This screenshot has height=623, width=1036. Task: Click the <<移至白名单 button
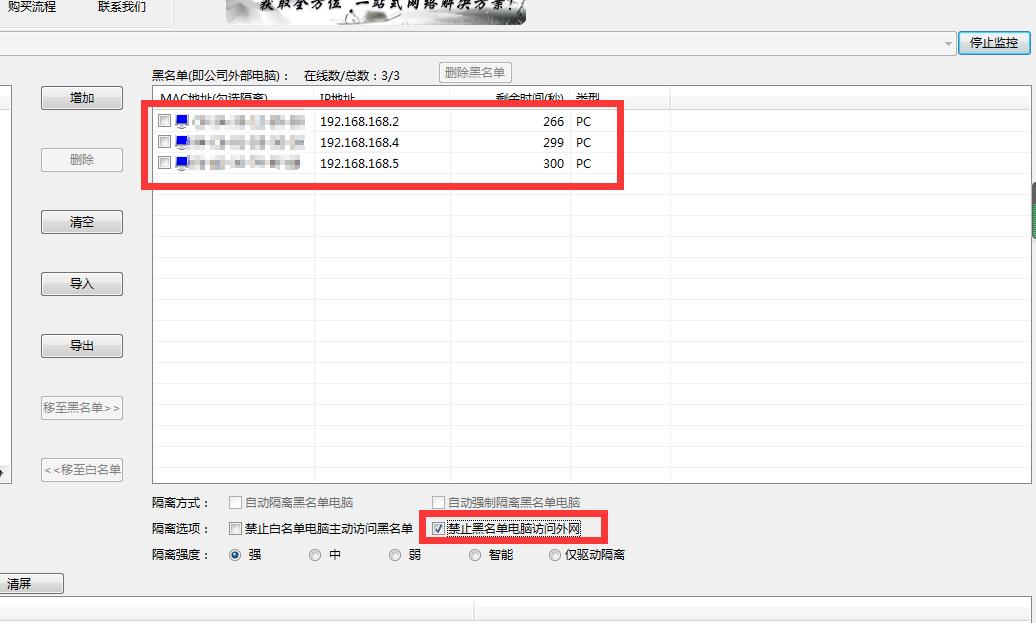[82, 470]
